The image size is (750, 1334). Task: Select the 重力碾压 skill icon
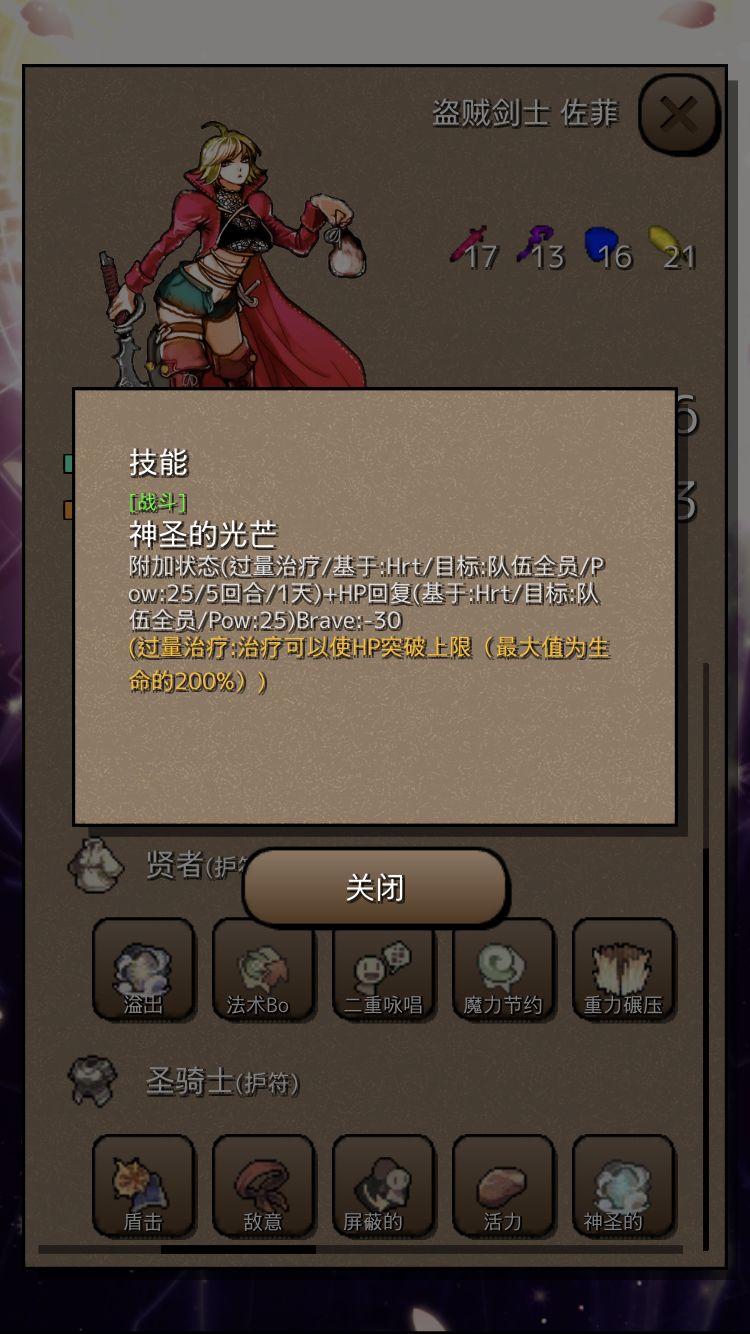[x=623, y=970]
